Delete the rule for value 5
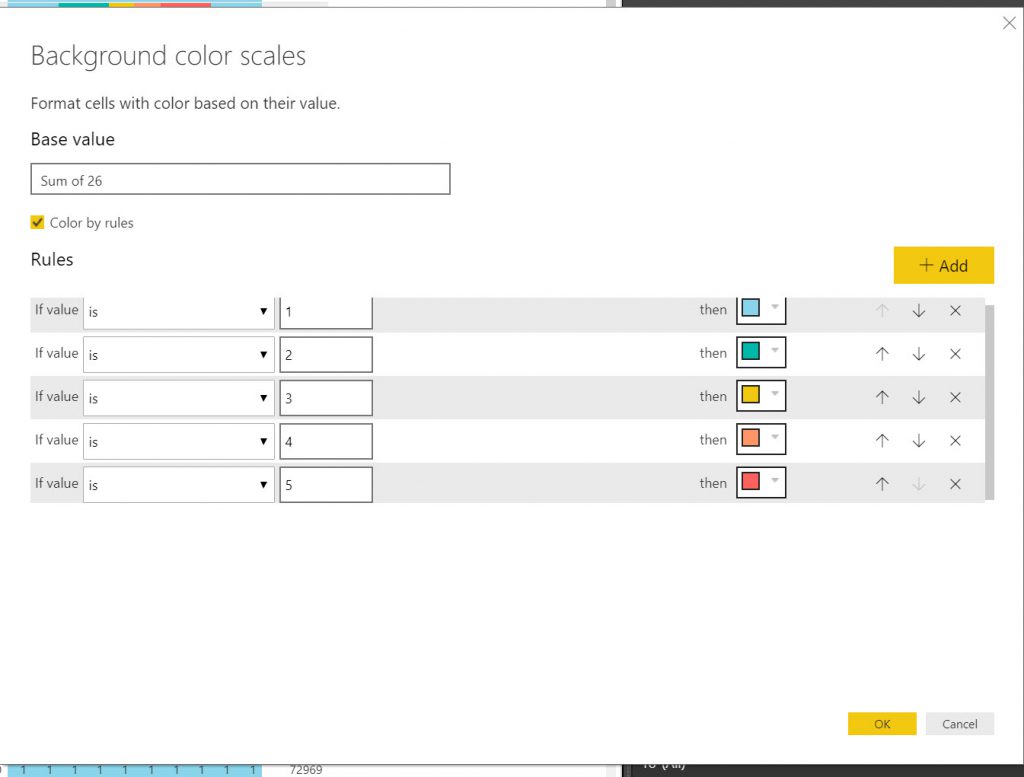 click(955, 484)
